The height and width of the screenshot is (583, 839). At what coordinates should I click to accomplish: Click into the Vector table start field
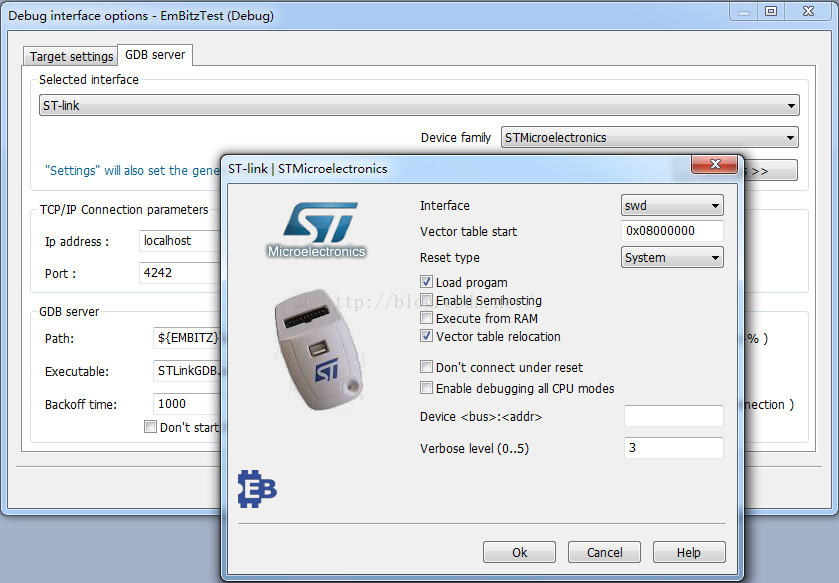672,231
